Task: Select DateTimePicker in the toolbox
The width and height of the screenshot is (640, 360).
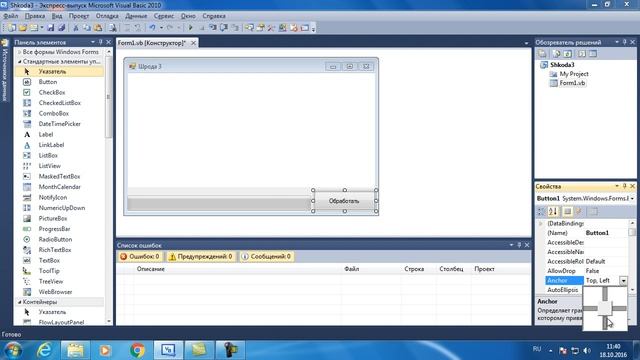Action: 59,124
